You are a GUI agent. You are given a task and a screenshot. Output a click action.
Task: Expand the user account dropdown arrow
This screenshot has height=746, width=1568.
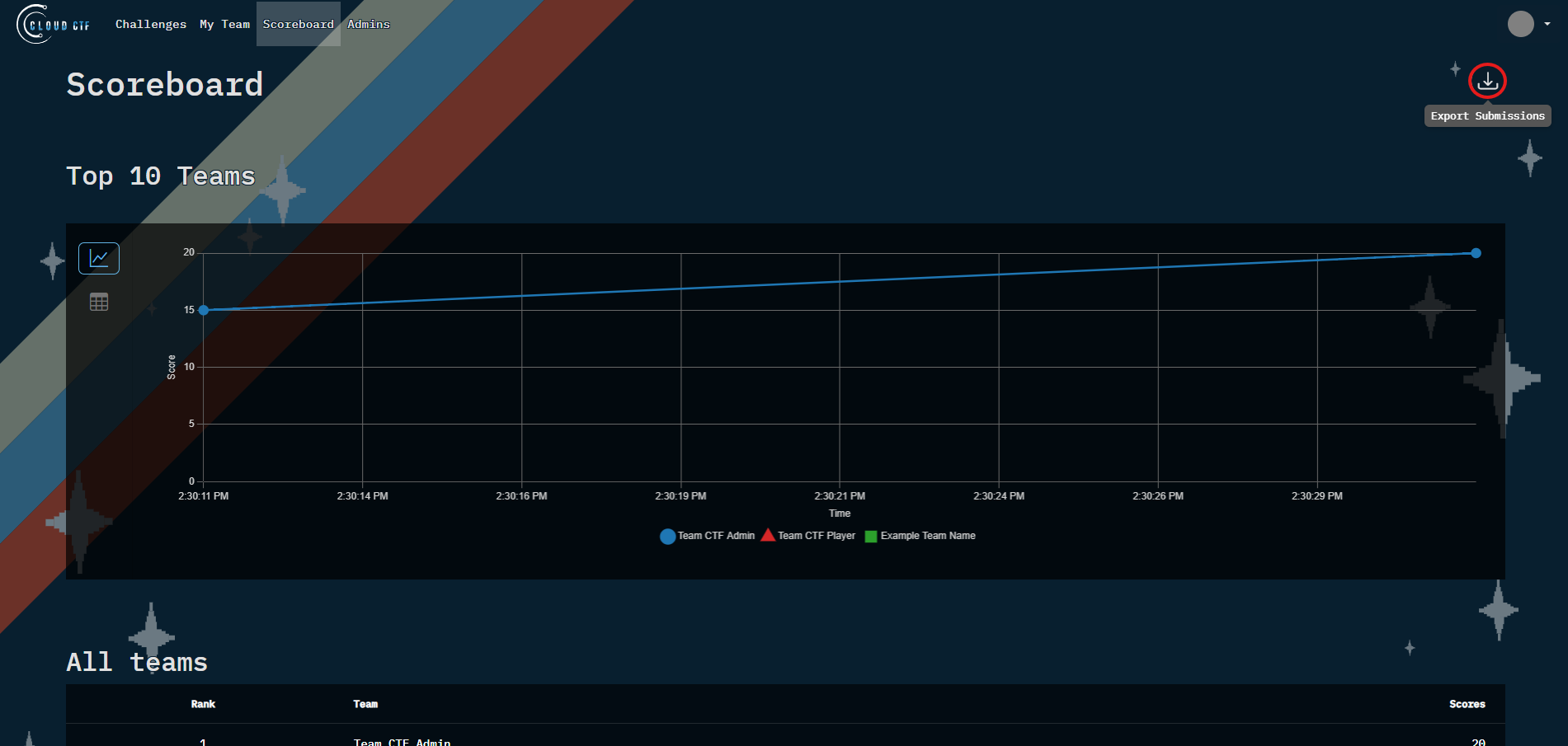1547,24
